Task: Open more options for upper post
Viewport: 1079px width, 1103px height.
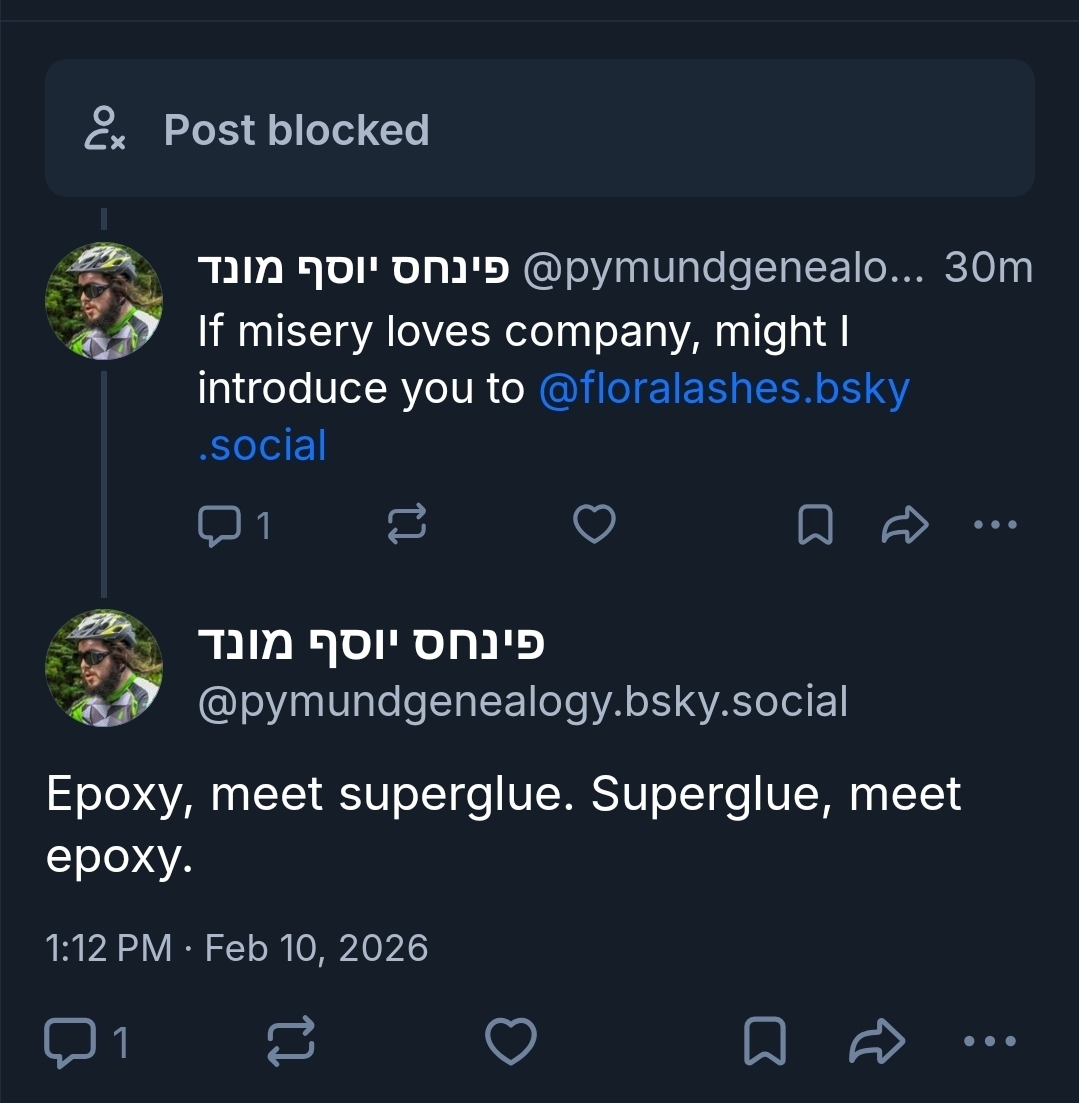Action: (x=995, y=524)
